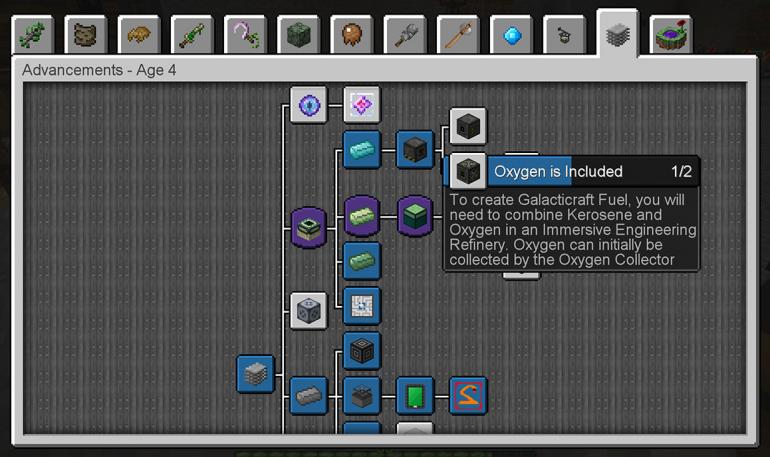Select the orange snake symbol advancement

point(468,396)
